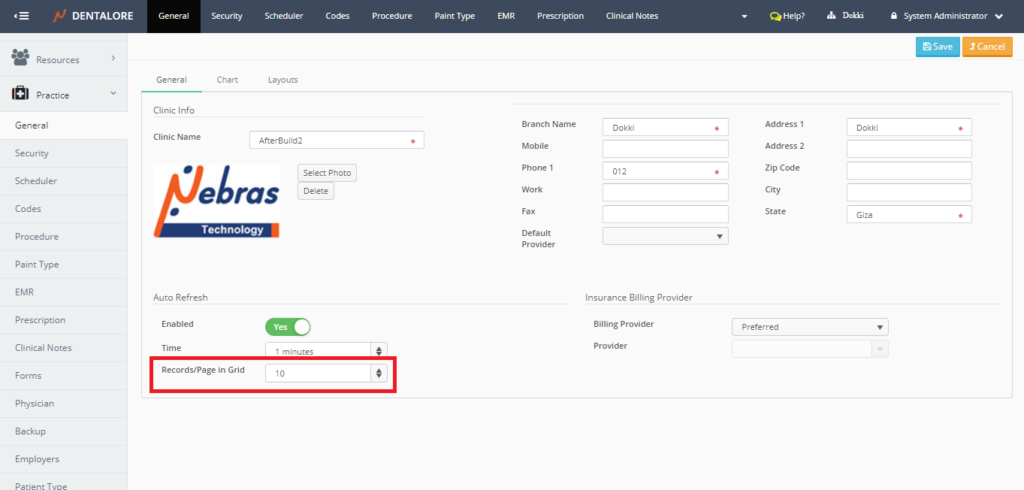Viewport: 1024px width, 490px height.
Task: Adjust the Auto Refresh Time stepper arrows
Action: (x=378, y=351)
